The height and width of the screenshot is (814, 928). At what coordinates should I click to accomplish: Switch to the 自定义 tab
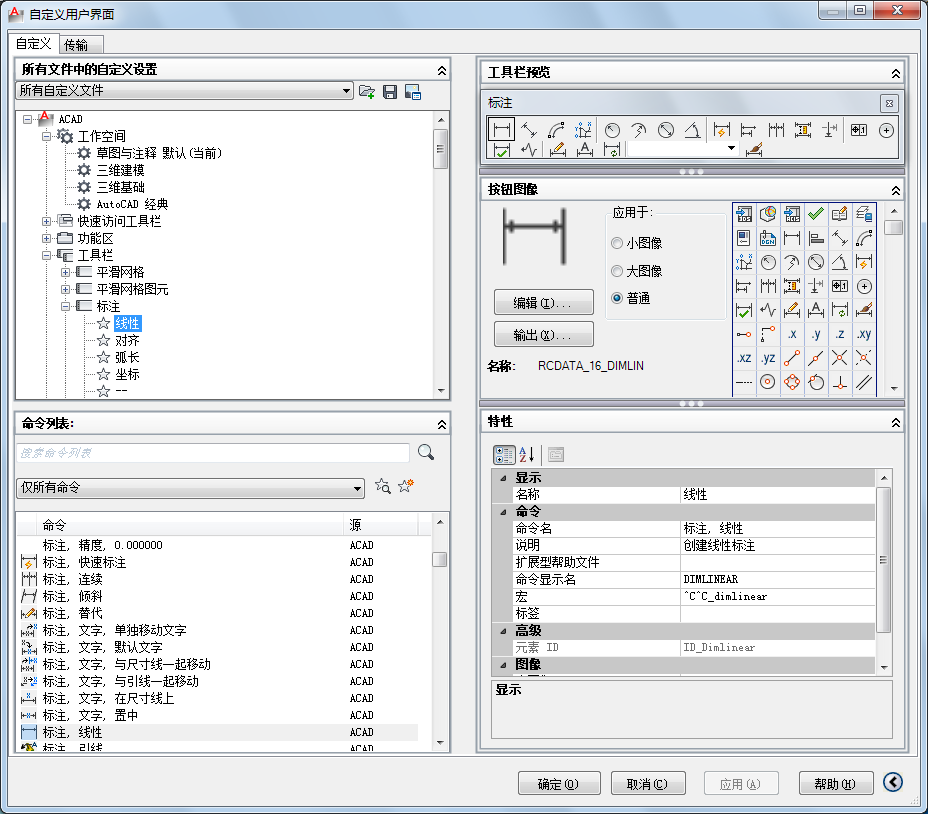coord(34,44)
